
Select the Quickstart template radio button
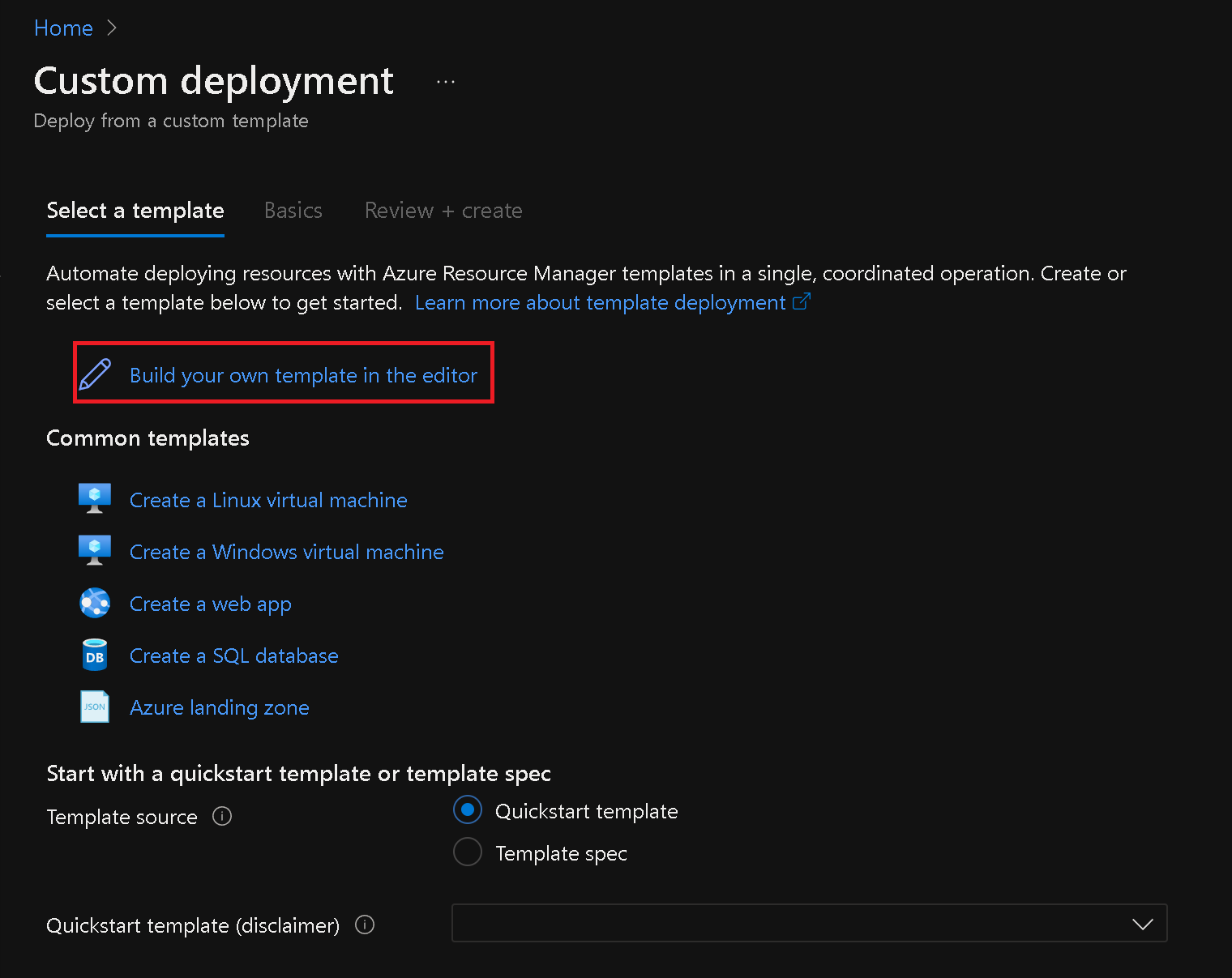tap(468, 809)
